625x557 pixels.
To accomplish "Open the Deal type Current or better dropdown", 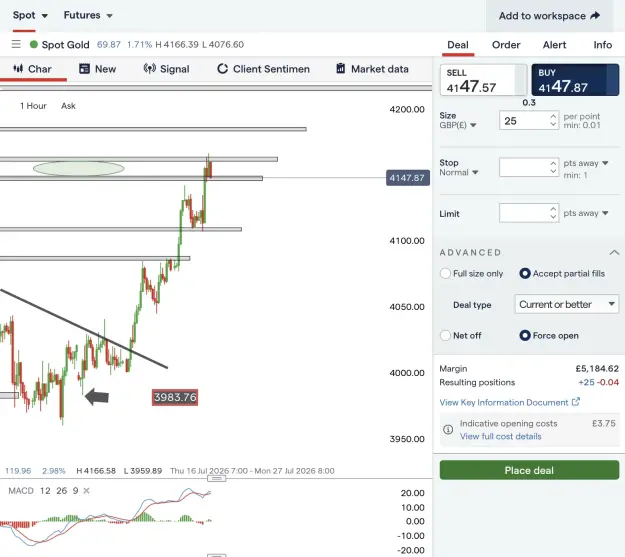I will coord(566,304).
